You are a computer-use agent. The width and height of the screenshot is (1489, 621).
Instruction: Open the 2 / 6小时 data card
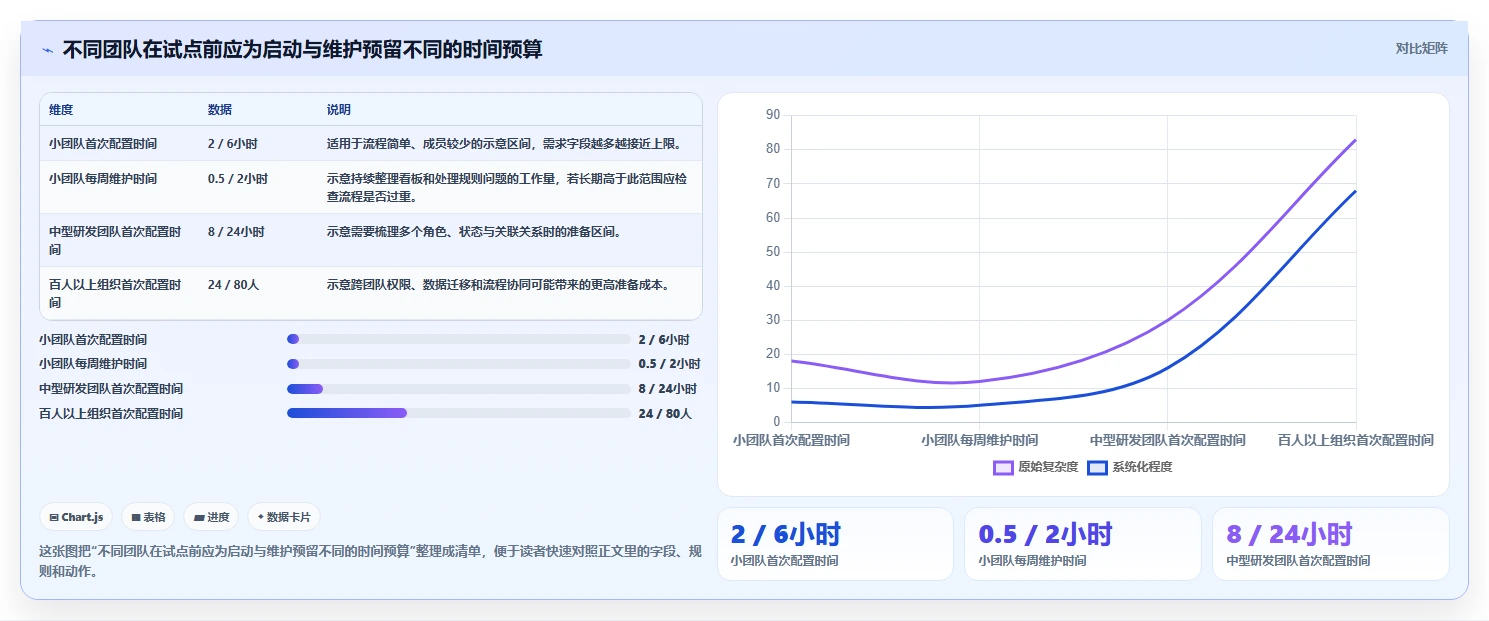835,544
